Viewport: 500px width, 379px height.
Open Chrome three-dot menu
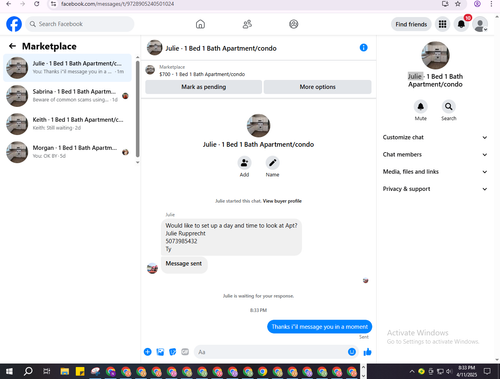(491, 4)
